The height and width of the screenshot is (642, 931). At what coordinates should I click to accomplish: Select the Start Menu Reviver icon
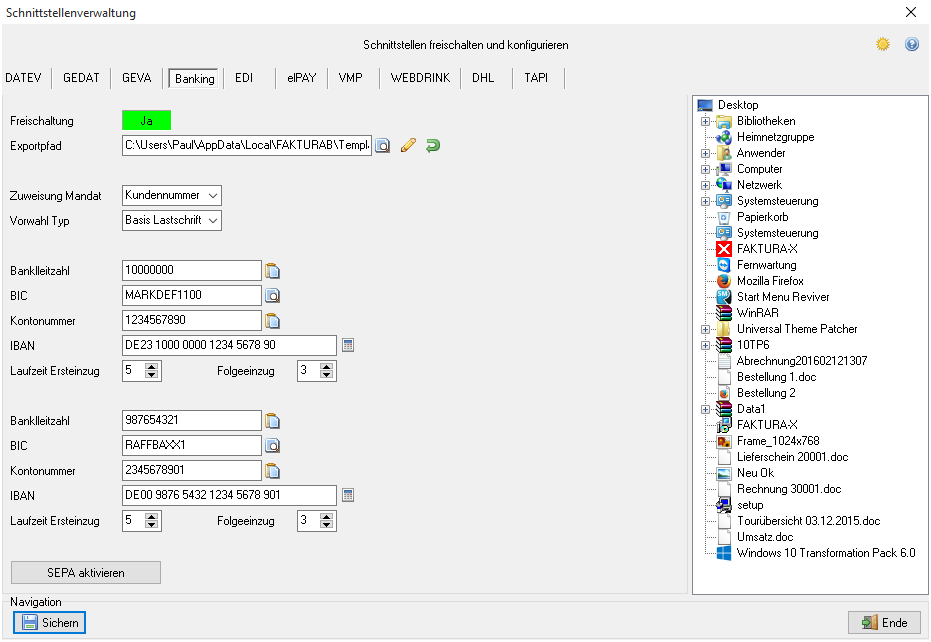tap(724, 297)
